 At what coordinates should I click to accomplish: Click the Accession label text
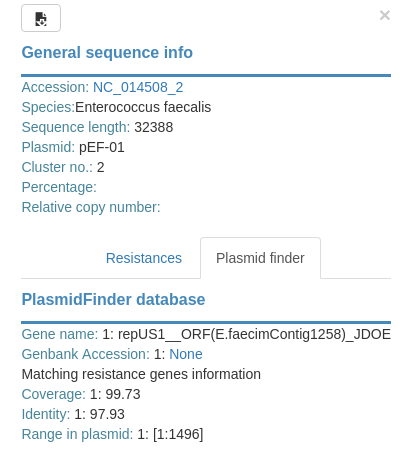55,87
